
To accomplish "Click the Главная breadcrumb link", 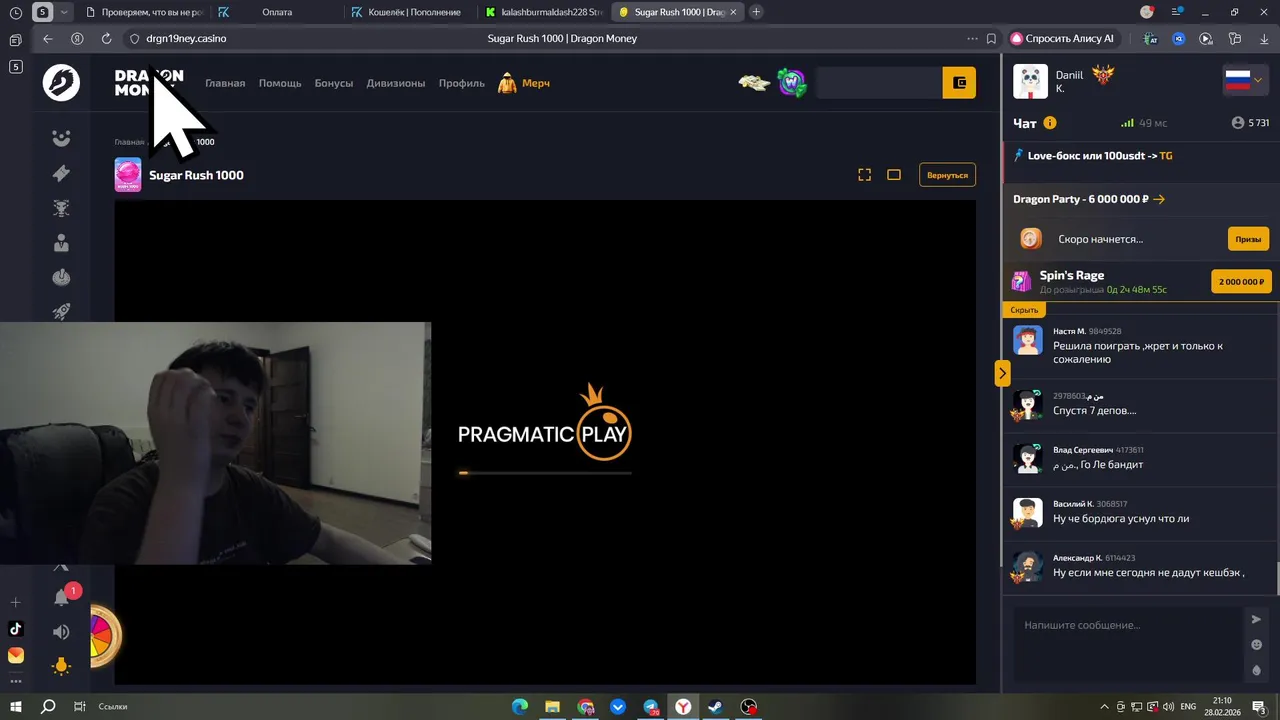I will coord(129,142).
